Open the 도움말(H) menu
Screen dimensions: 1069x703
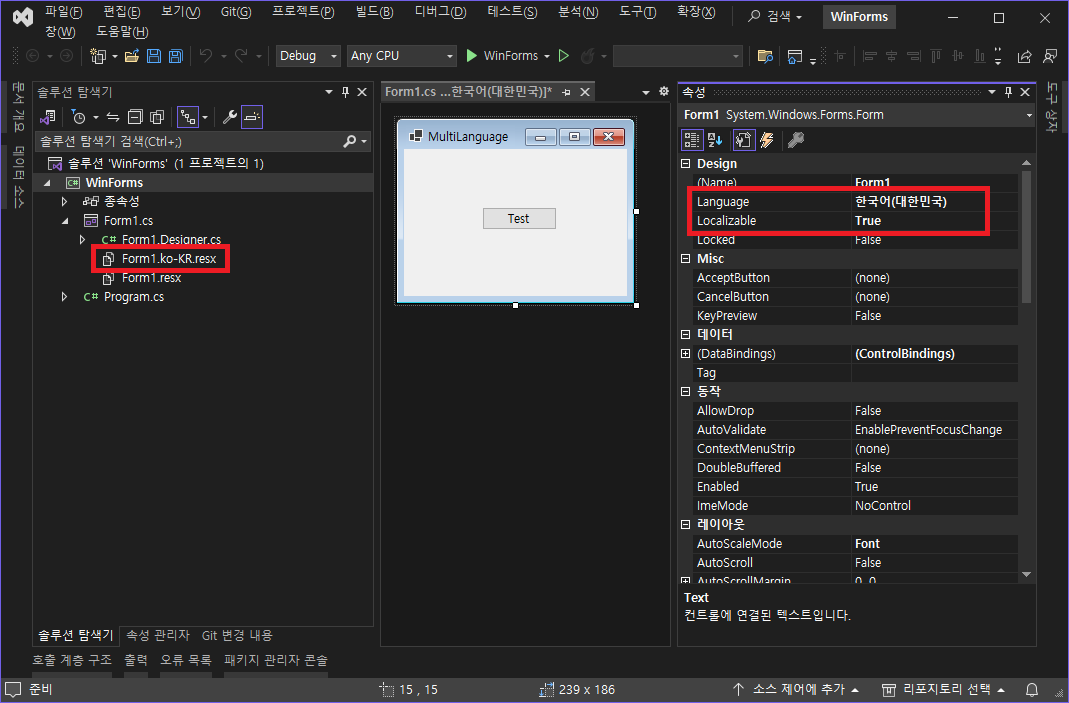tap(122, 31)
